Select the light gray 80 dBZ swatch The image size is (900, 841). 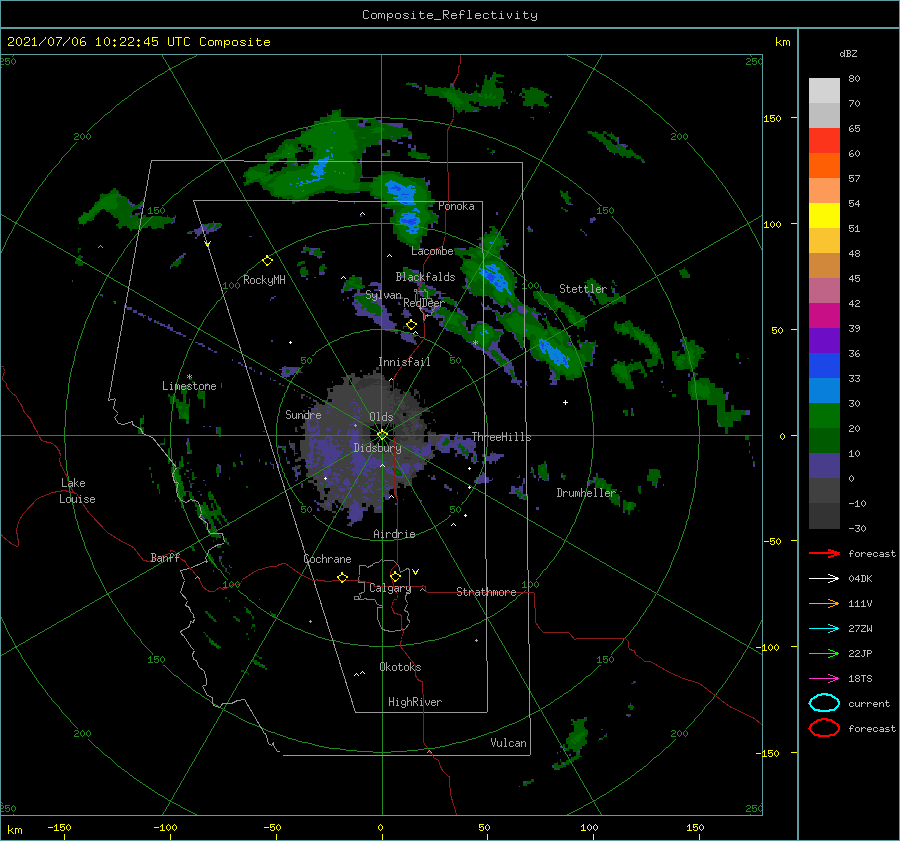[824, 91]
